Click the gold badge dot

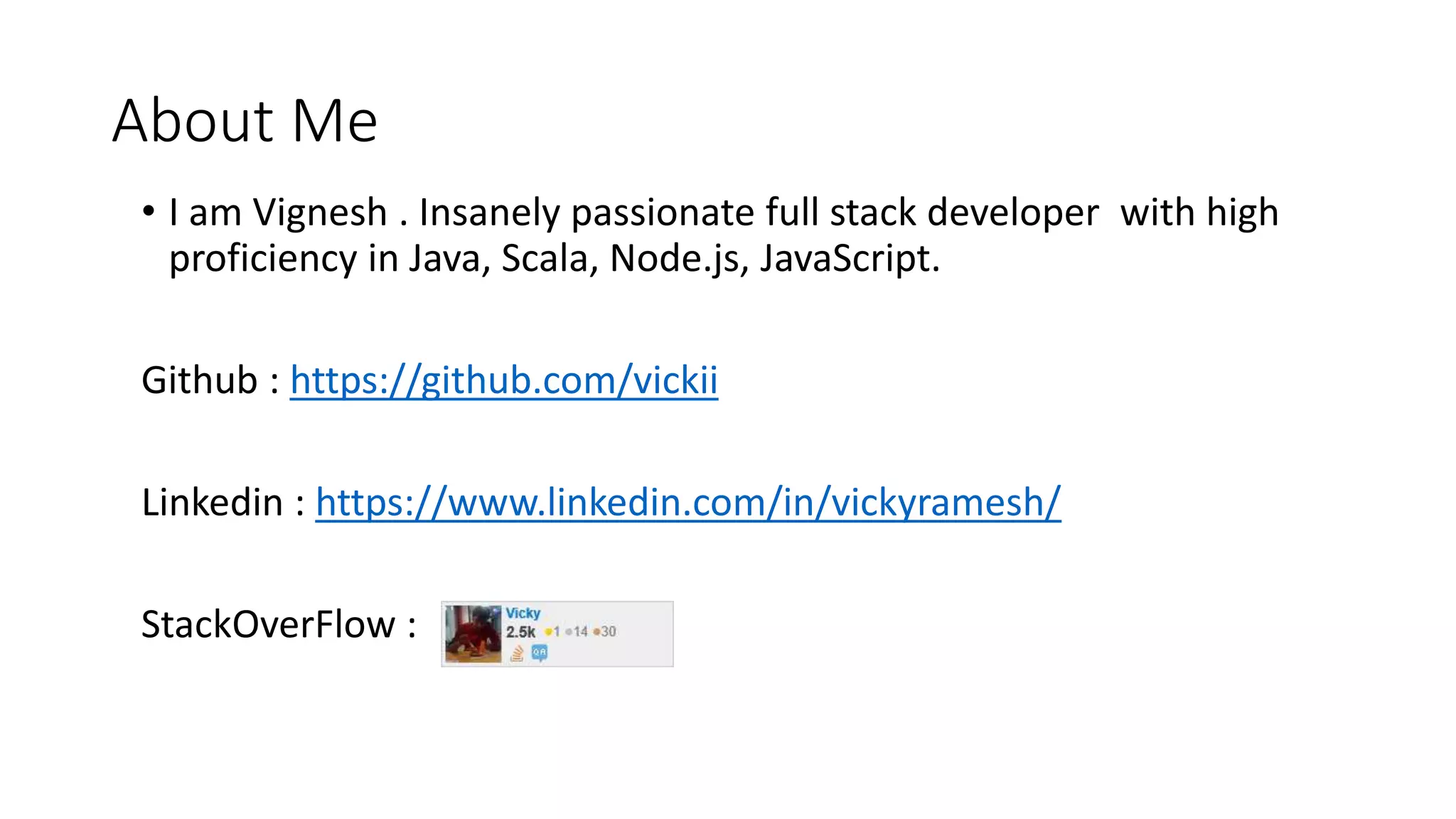click(548, 632)
